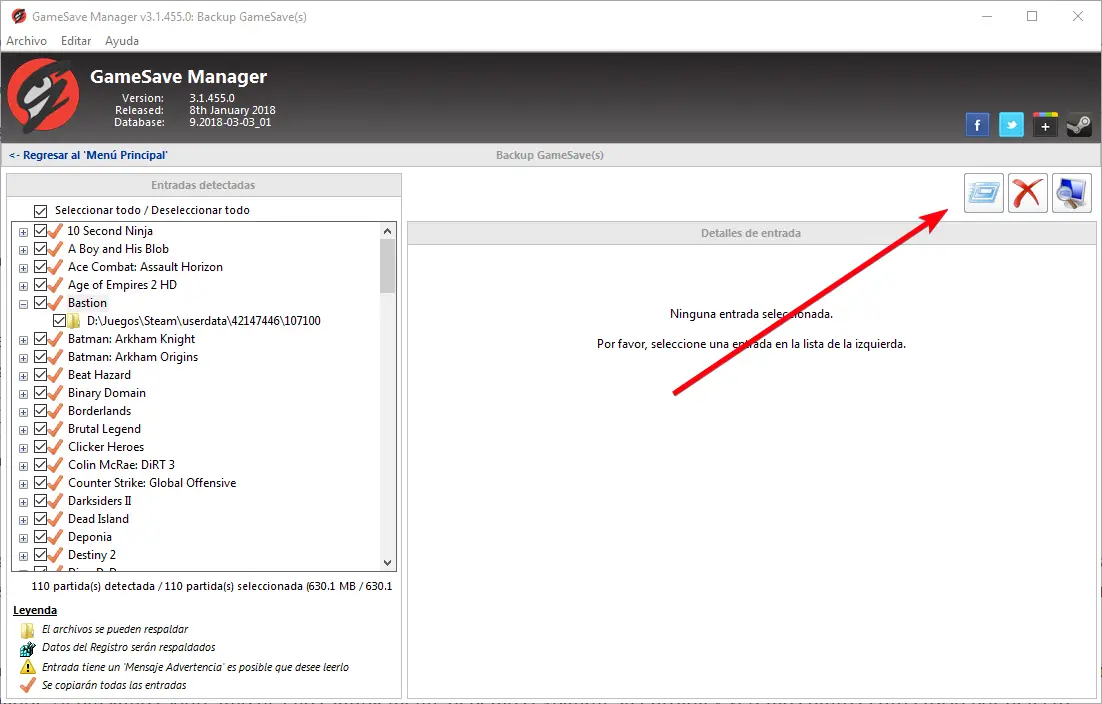This screenshot has height=704, width=1102.
Task: Collapse the Bastion tree node
Action: 23,304
